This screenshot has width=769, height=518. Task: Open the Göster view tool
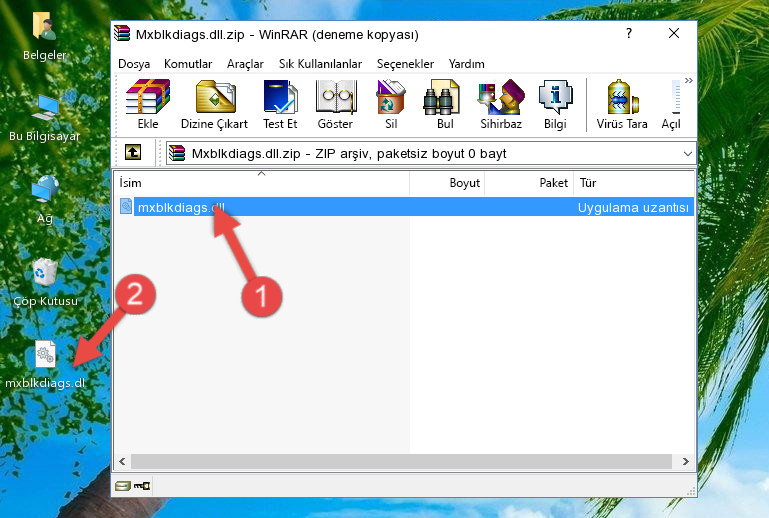(x=335, y=104)
